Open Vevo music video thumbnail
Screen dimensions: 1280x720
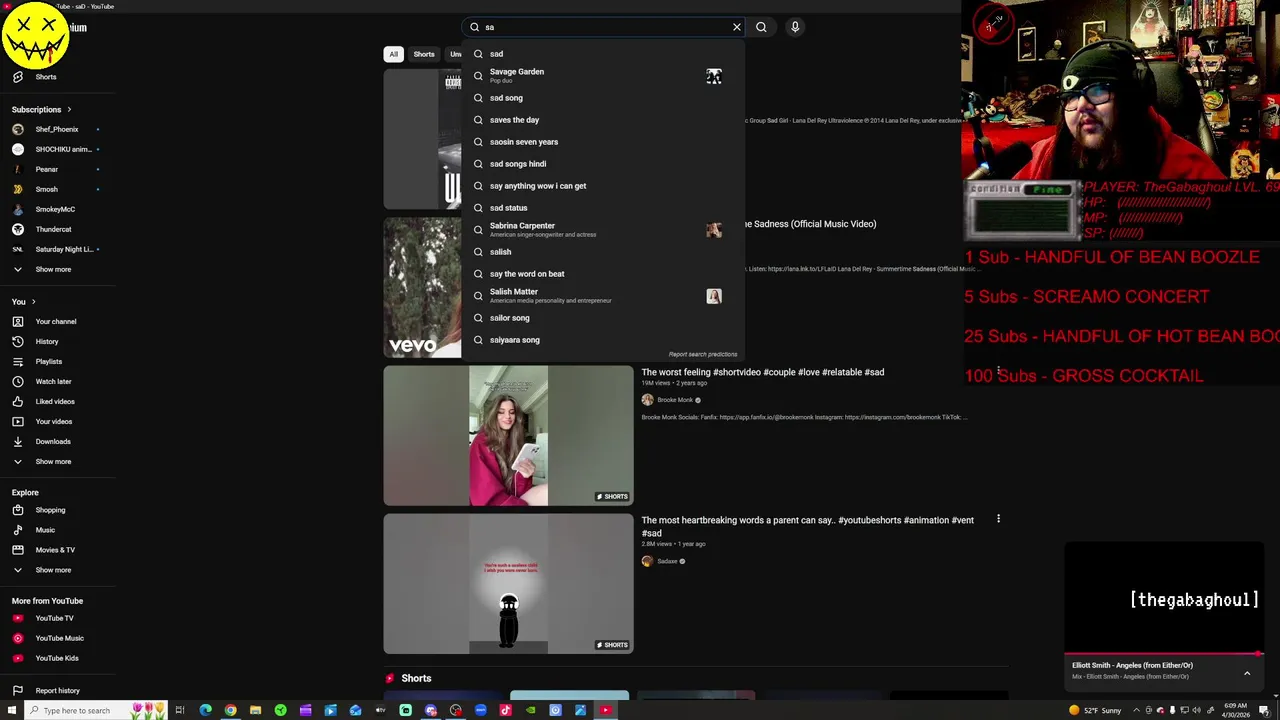coord(422,287)
